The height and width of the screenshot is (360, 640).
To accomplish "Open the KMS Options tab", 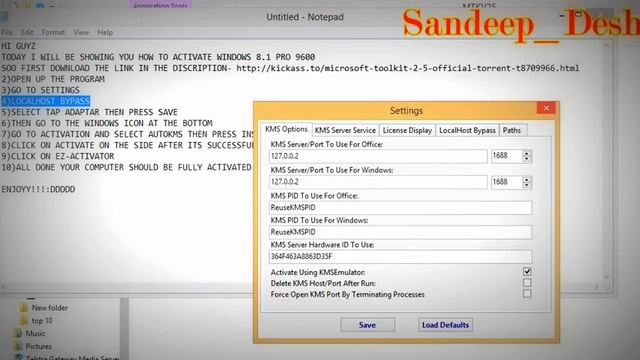I will tap(286, 129).
